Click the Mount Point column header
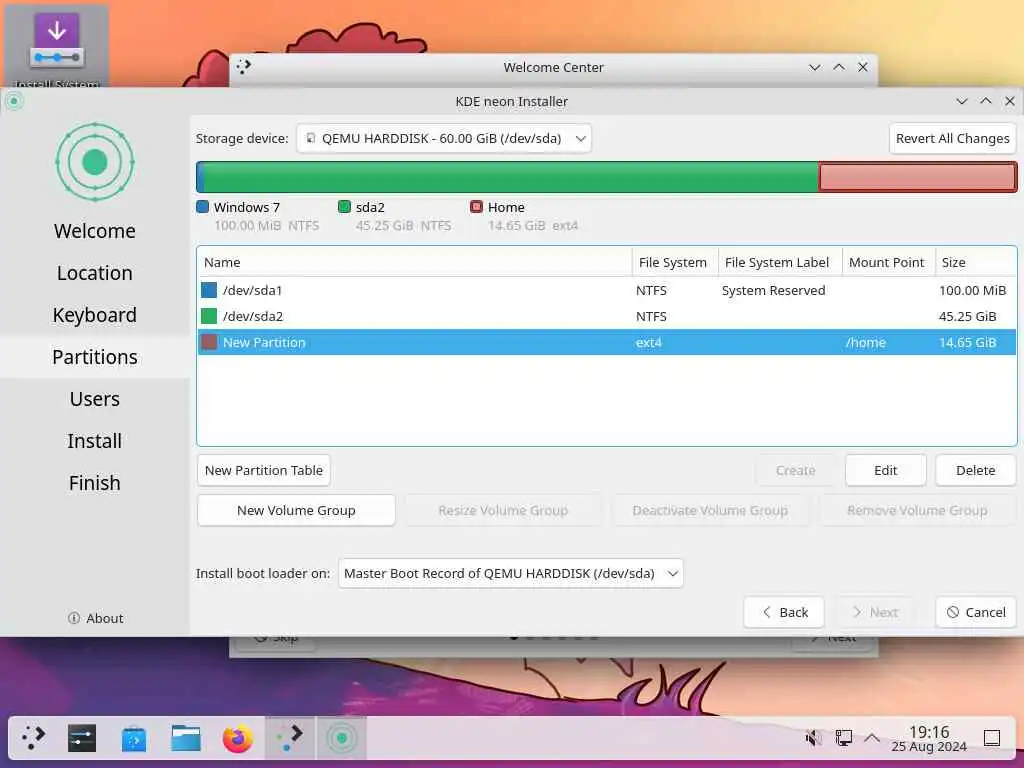The height and width of the screenshot is (768, 1024). pyautogui.click(x=889, y=262)
